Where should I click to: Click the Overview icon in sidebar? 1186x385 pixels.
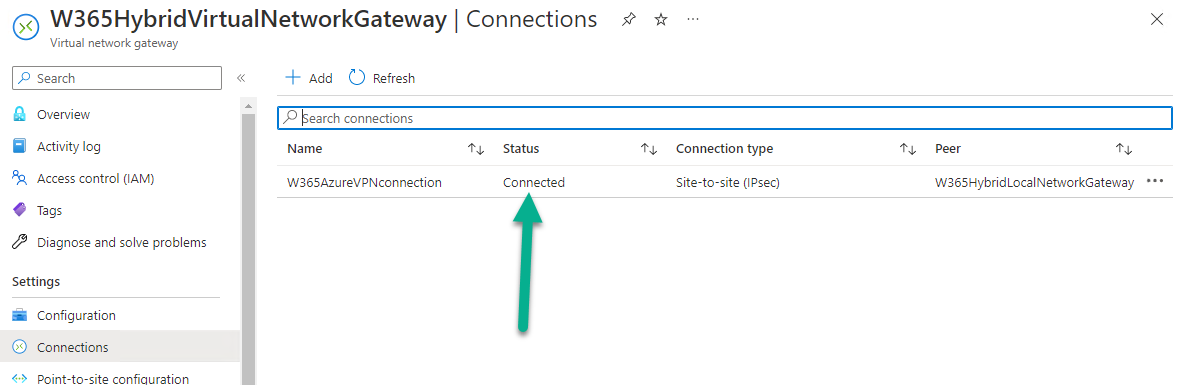click(20, 115)
